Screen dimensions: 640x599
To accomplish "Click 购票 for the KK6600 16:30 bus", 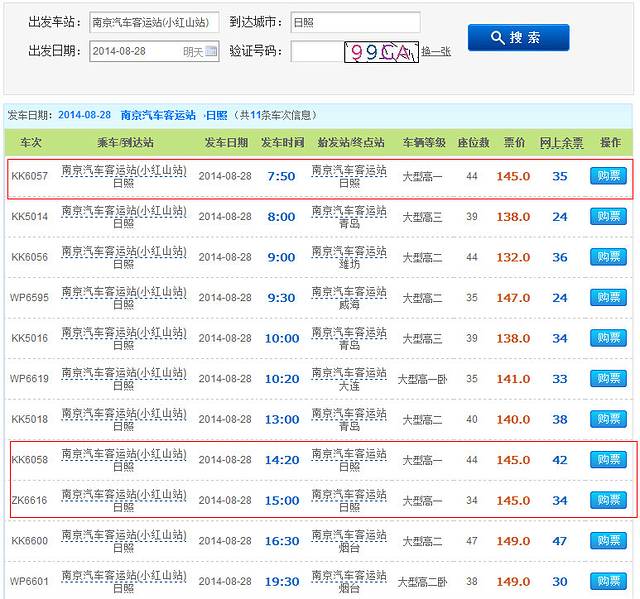I will point(607,541).
